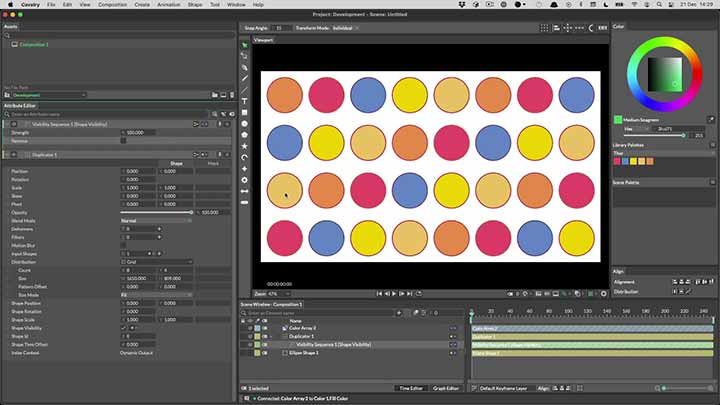The height and width of the screenshot is (405, 720).
Task: Open Distribution Grid dropdown
Action: click(156, 262)
